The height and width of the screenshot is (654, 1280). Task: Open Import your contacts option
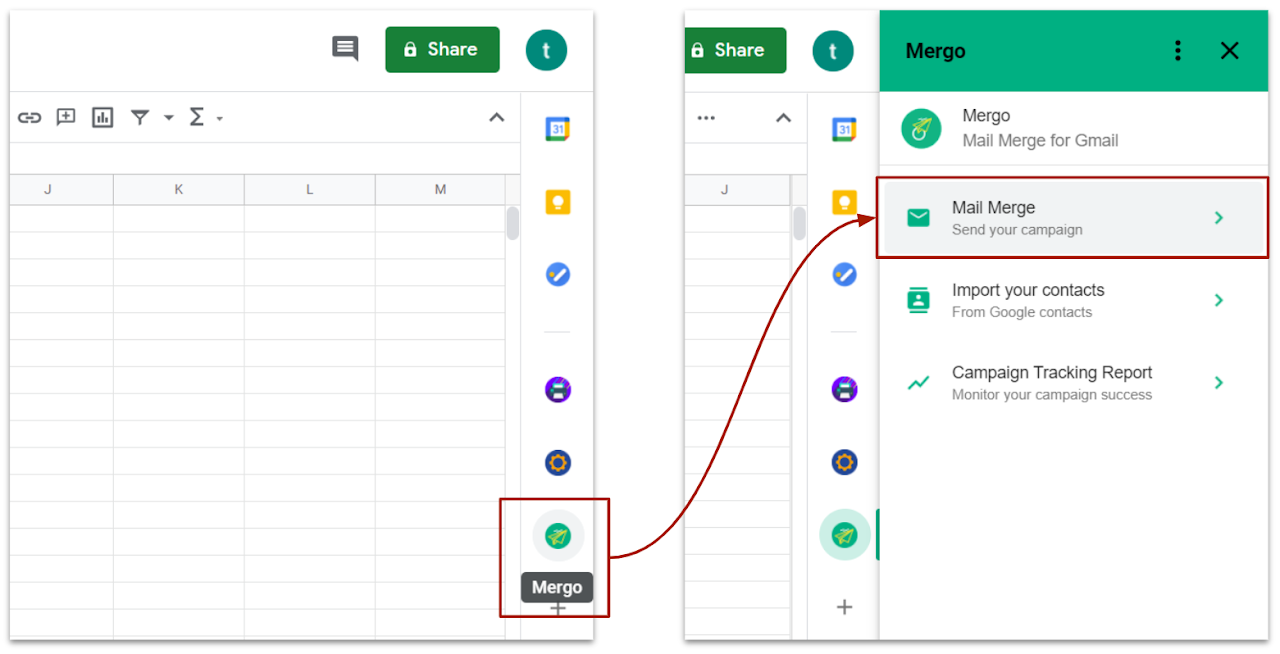click(1072, 300)
